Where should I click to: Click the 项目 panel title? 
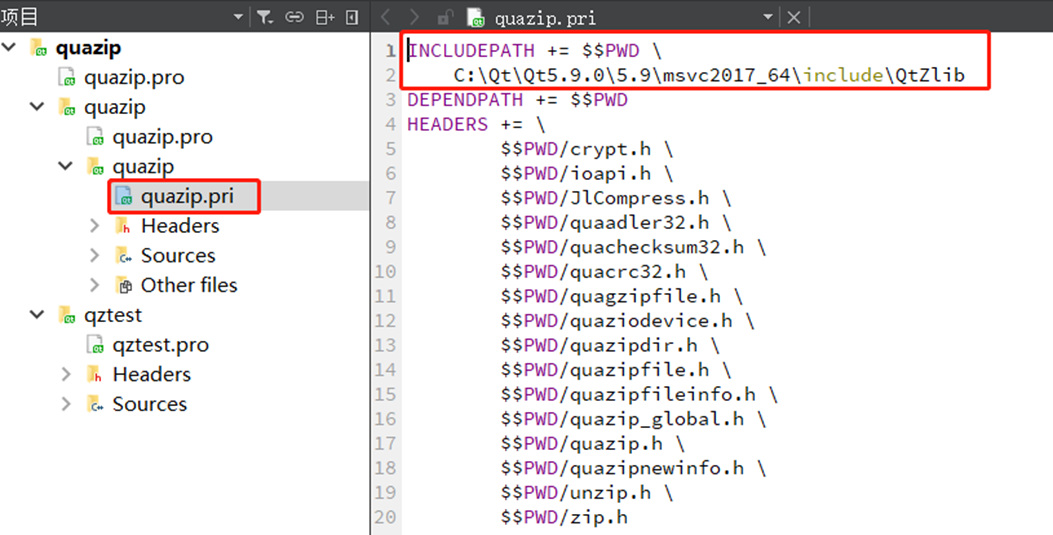tap(19, 17)
